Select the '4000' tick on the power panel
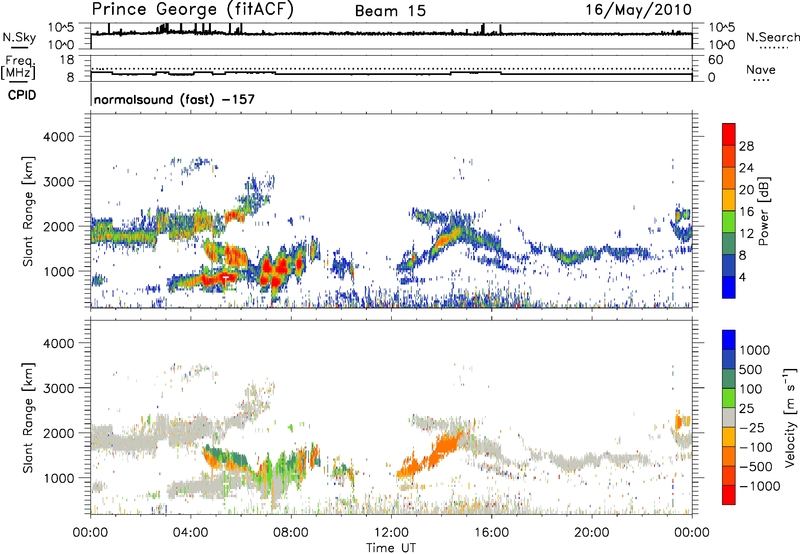 58,137
